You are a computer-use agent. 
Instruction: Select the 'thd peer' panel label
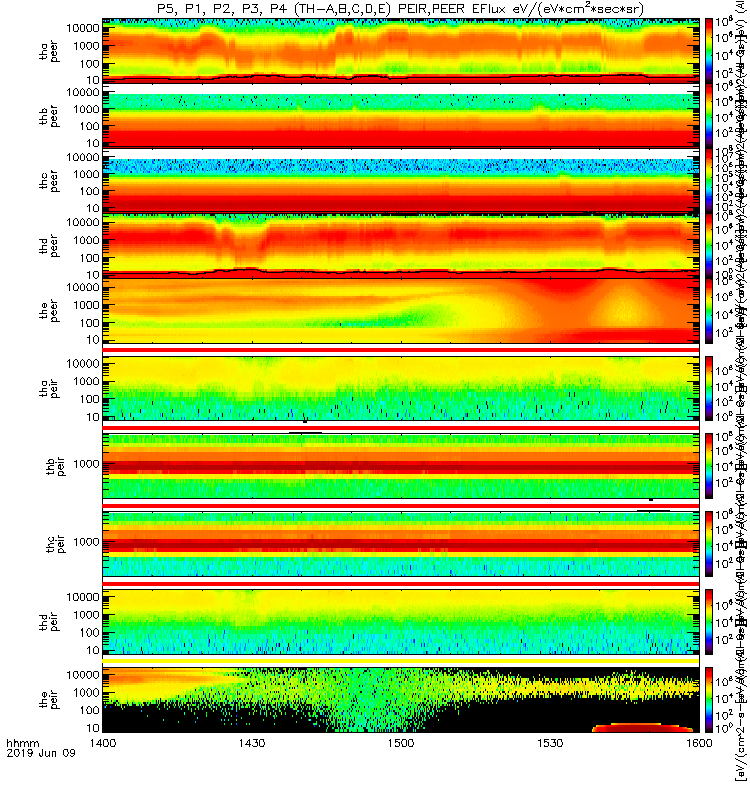click(x=49, y=246)
